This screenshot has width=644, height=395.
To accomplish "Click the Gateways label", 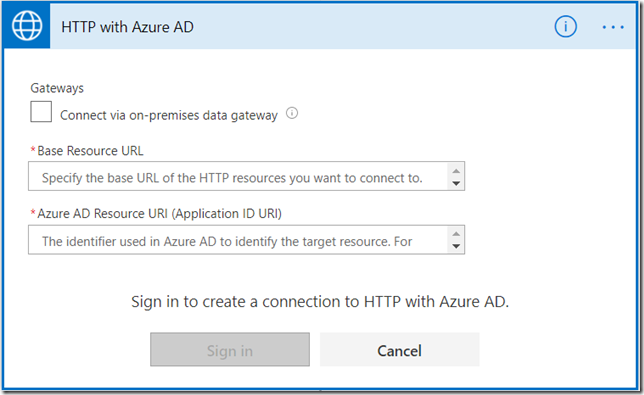I will [x=57, y=88].
